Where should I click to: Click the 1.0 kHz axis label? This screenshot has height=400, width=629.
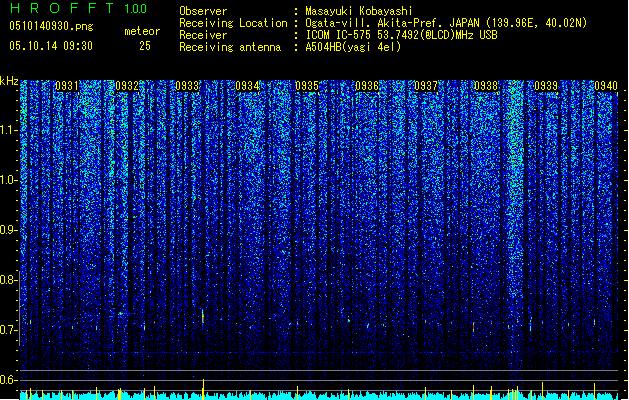coord(9,180)
